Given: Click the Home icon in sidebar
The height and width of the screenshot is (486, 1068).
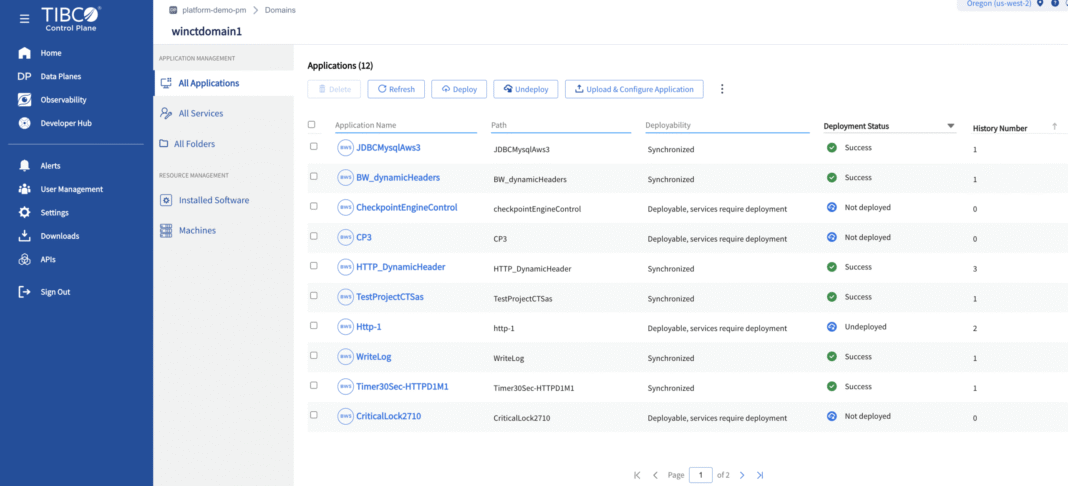Looking at the screenshot, I should [25, 53].
